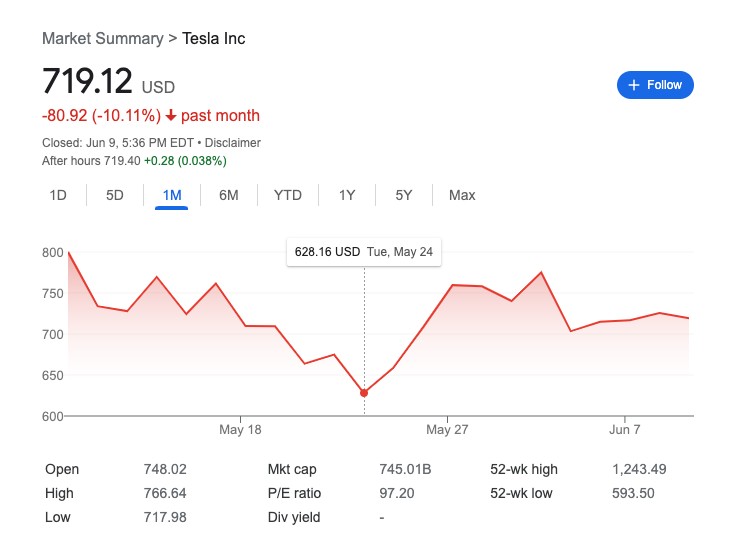Click the red data point on chart
Image resolution: width=738 pixels, height=537 pixels.
(x=364, y=393)
